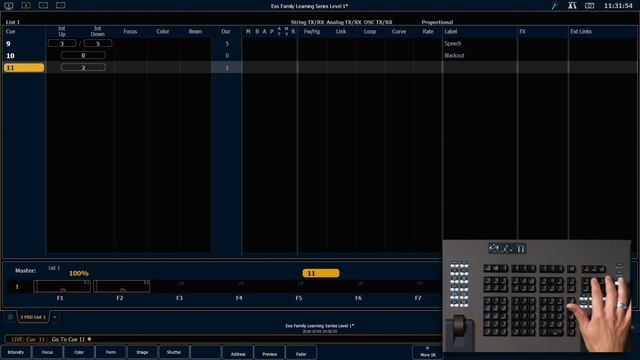This screenshot has width=640, height=360.
Task: Click the Address softkey
Action: click(238, 353)
